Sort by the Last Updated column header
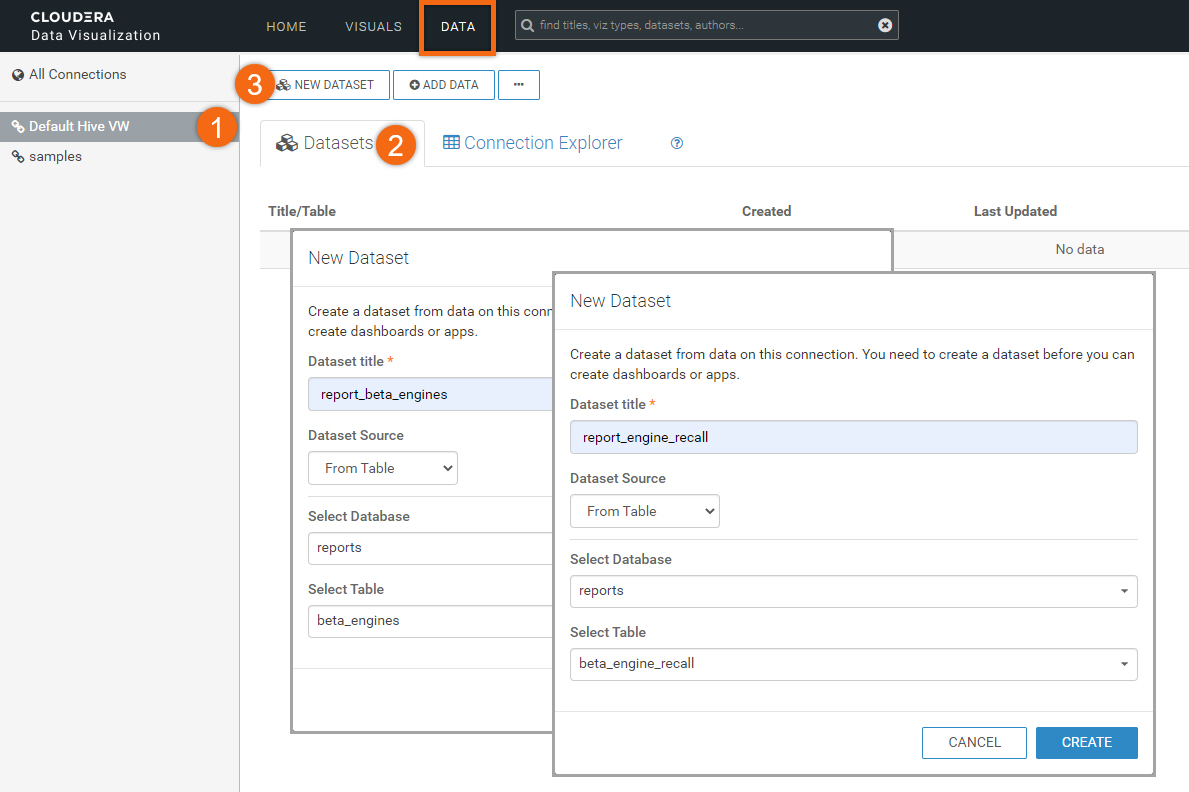Viewport: 1189px width, 792px height. [x=1015, y=211]
